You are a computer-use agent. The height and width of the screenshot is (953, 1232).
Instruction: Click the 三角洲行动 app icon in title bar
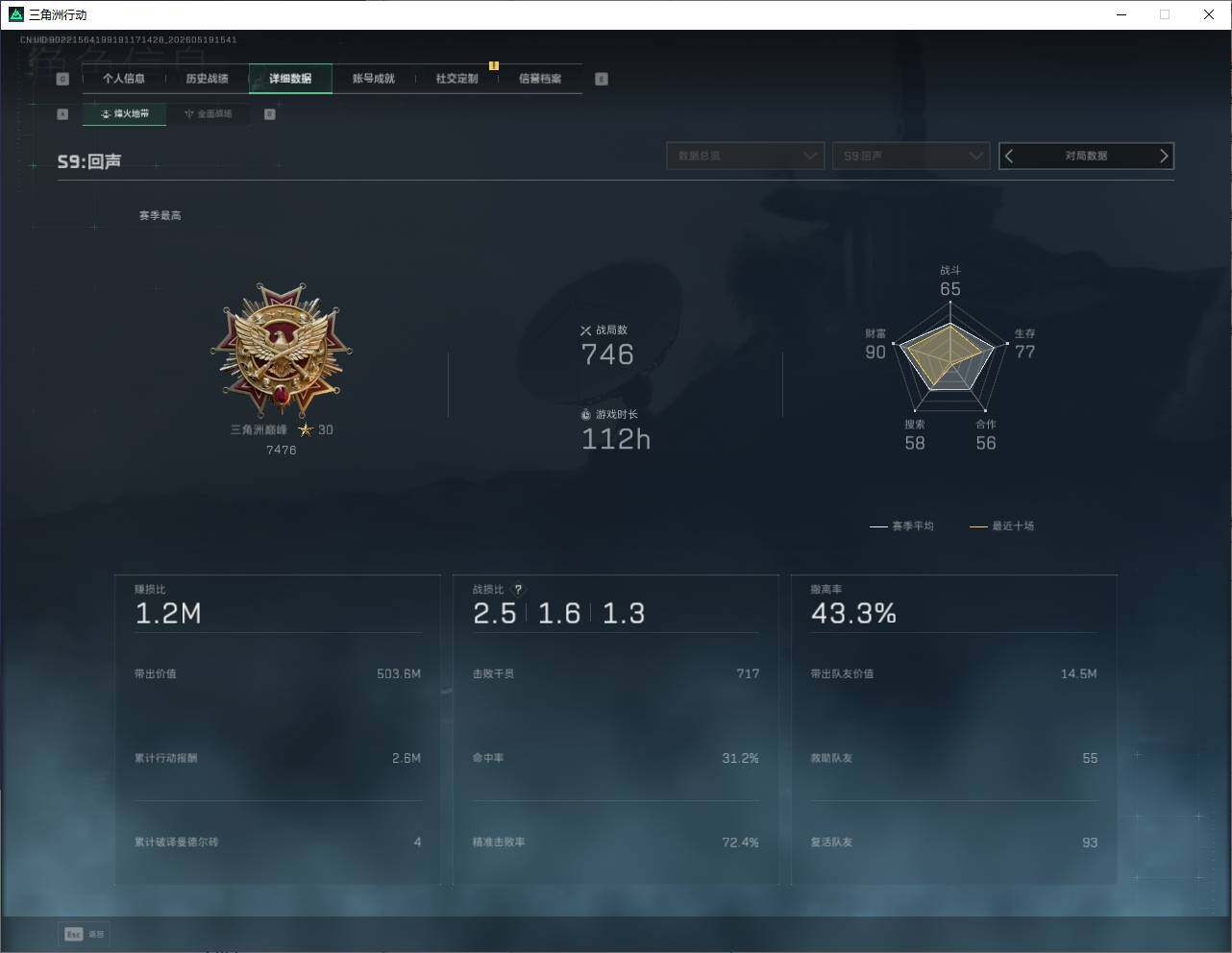pos(15,14)
